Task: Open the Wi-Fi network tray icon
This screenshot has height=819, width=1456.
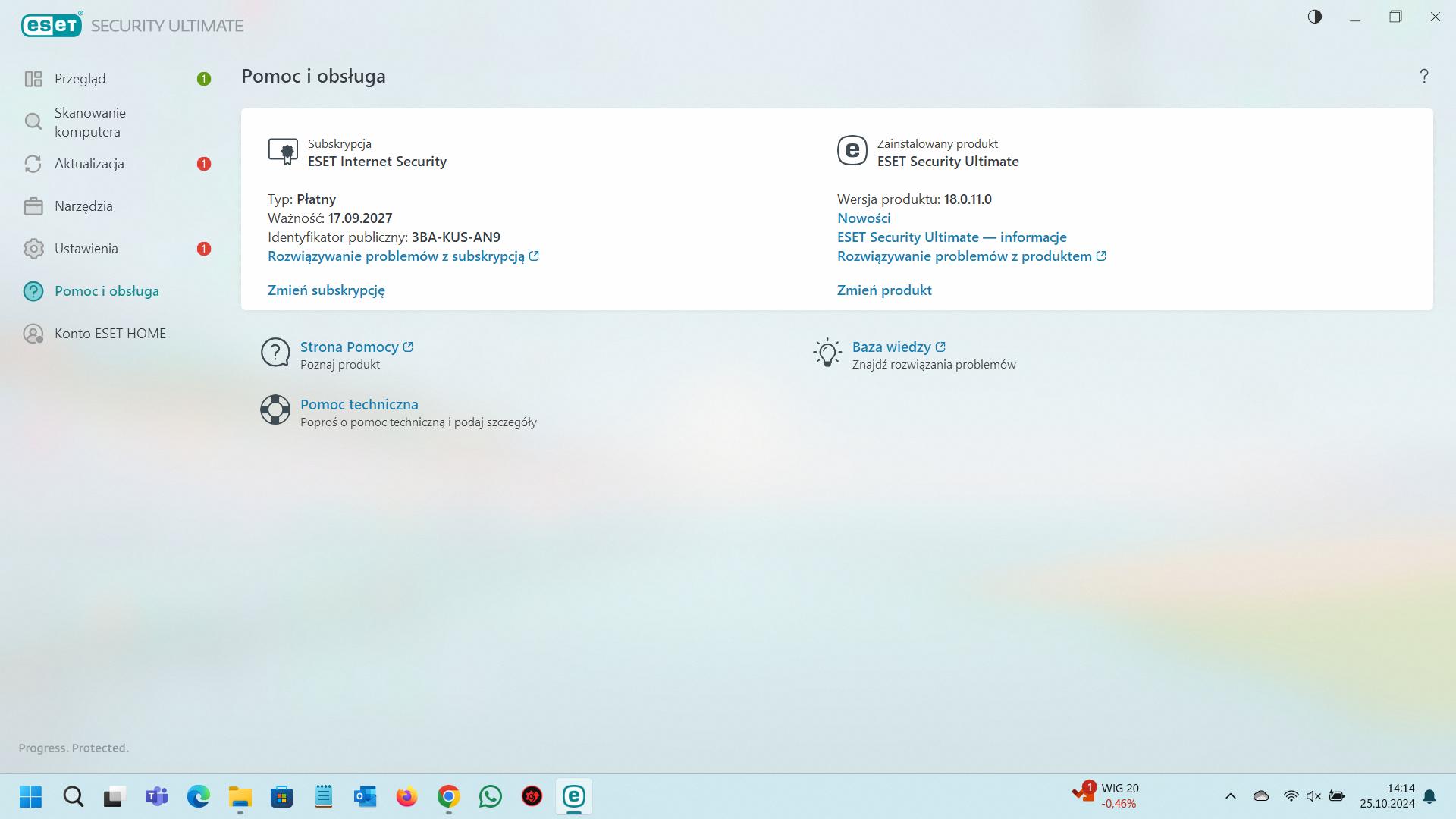Action: [x=1291, y=796]
